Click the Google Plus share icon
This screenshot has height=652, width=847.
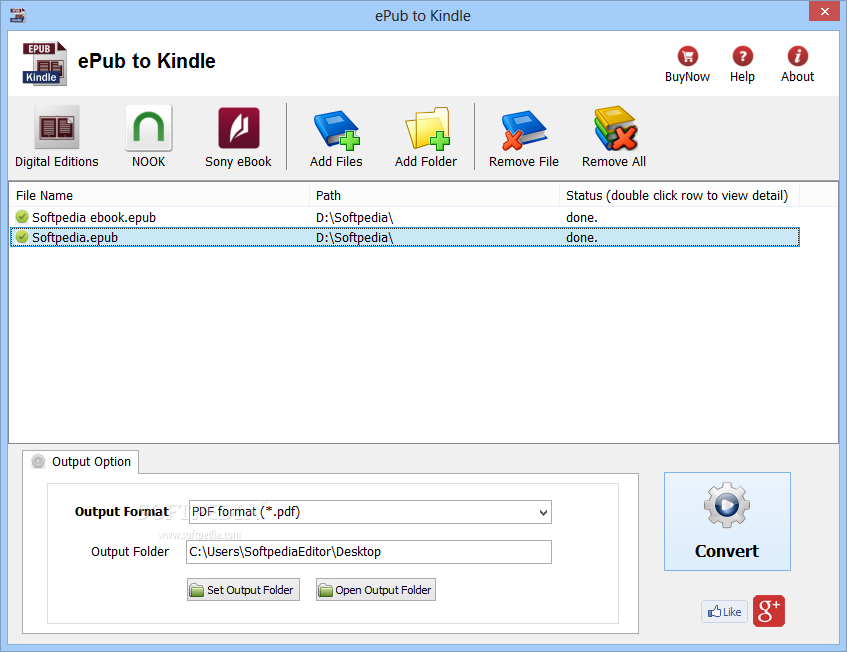pyautogui.click(x=769, y=611)
